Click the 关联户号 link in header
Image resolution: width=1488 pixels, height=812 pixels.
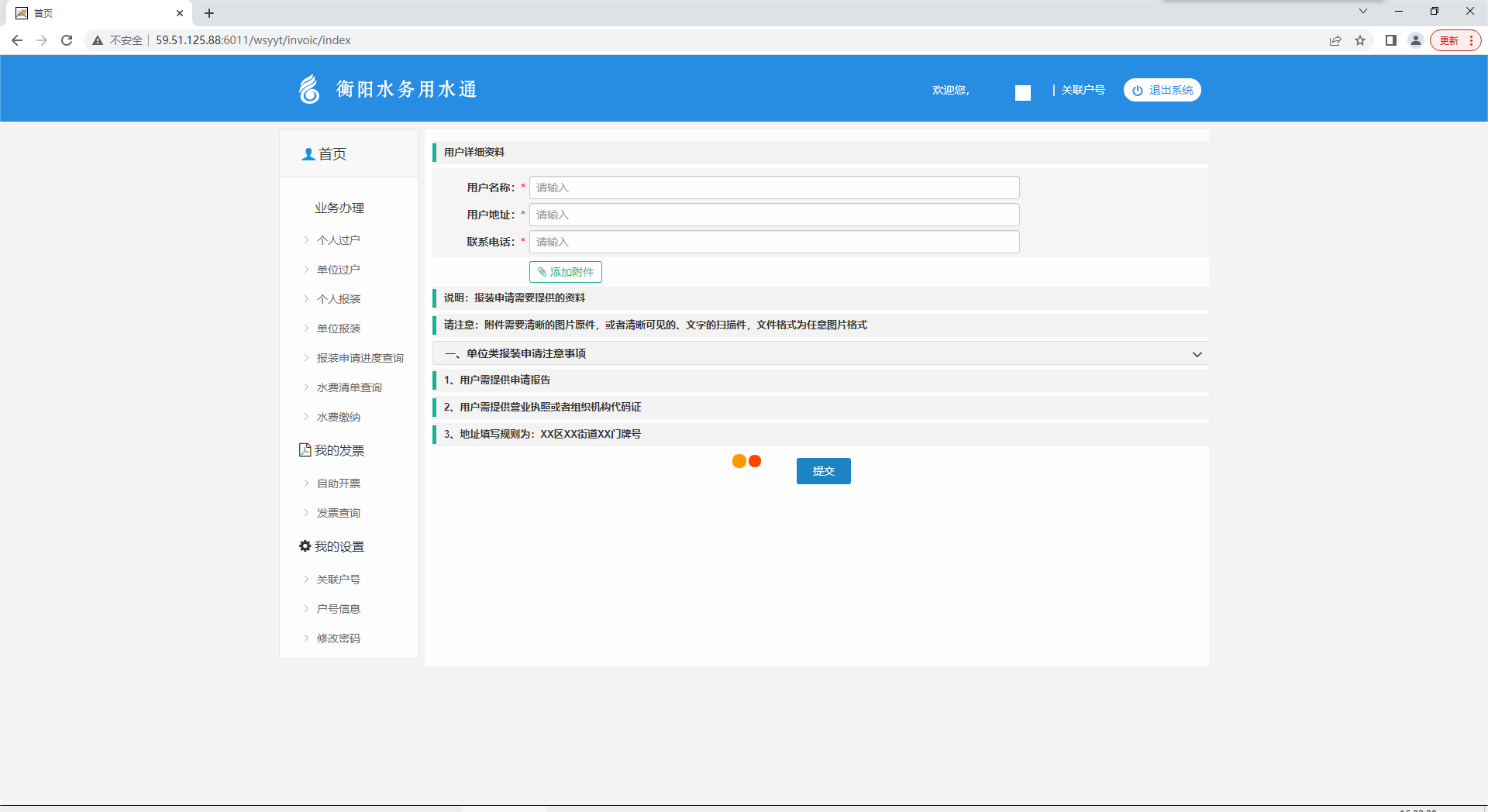point(1083,90)
